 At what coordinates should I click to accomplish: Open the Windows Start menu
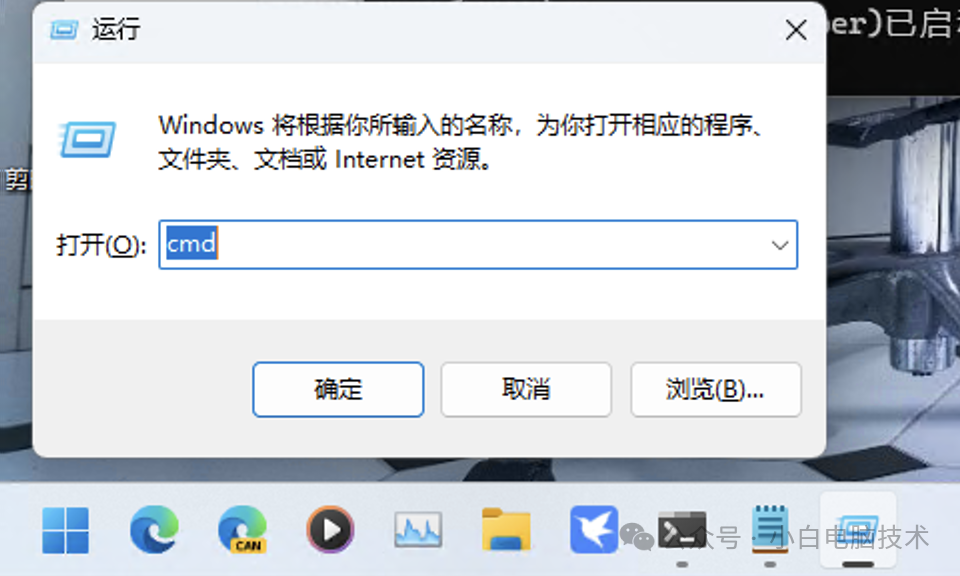tap(66, 530)
